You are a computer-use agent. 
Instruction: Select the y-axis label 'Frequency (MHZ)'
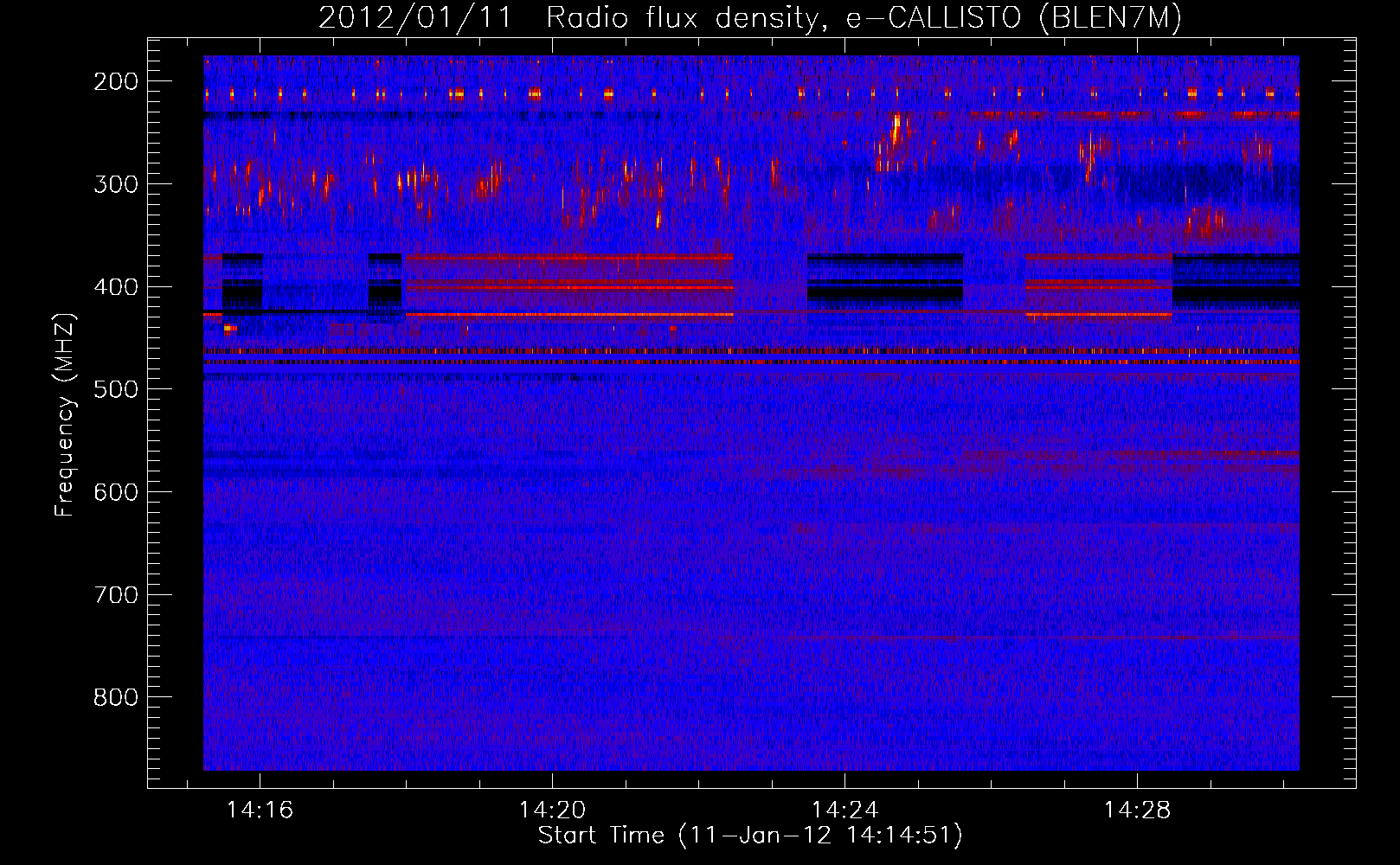pos(65,414)
